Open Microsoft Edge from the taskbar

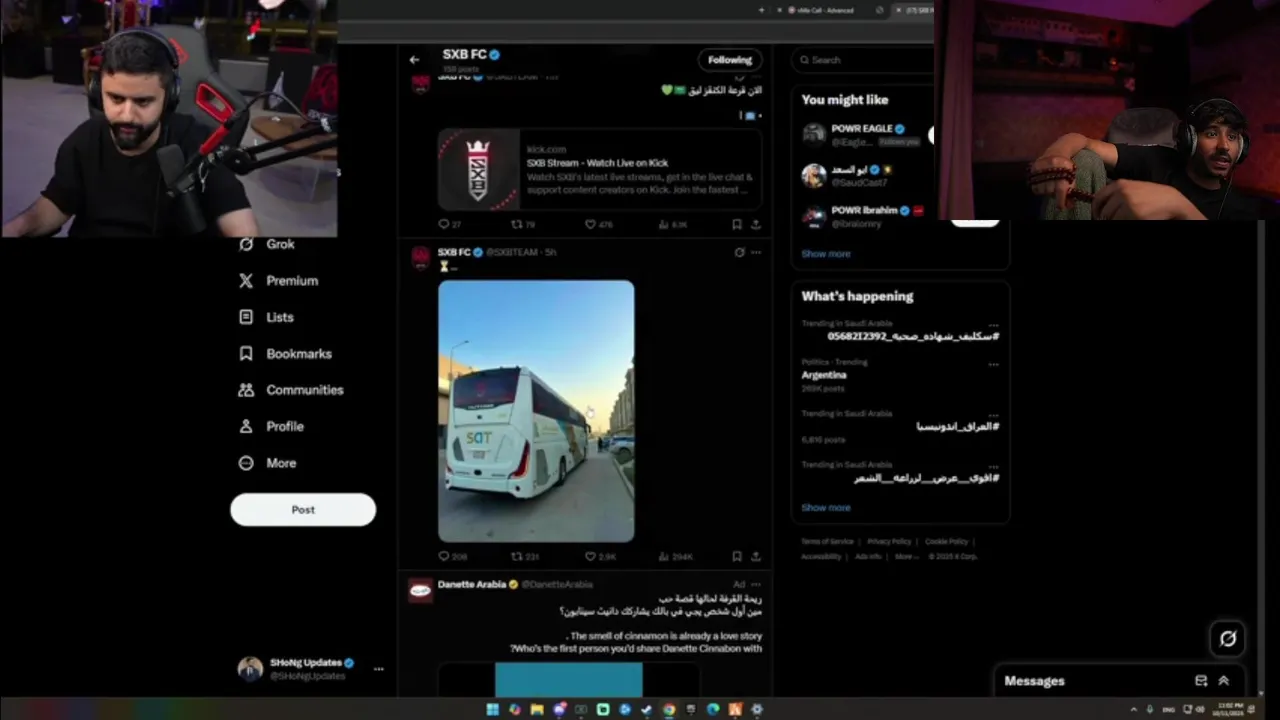pos(713,710)
